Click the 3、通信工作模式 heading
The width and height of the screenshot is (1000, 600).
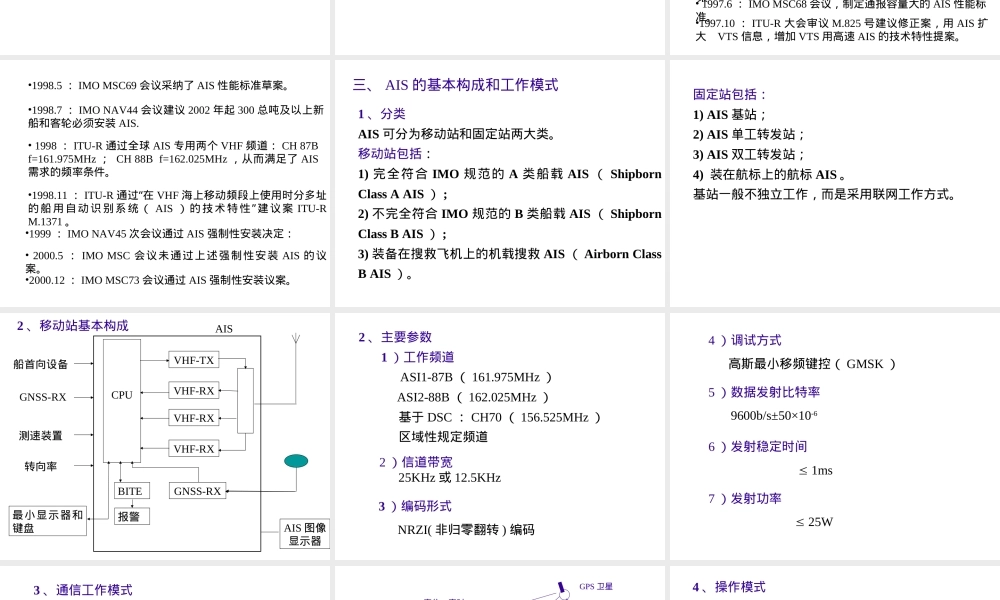coord(83,590)
